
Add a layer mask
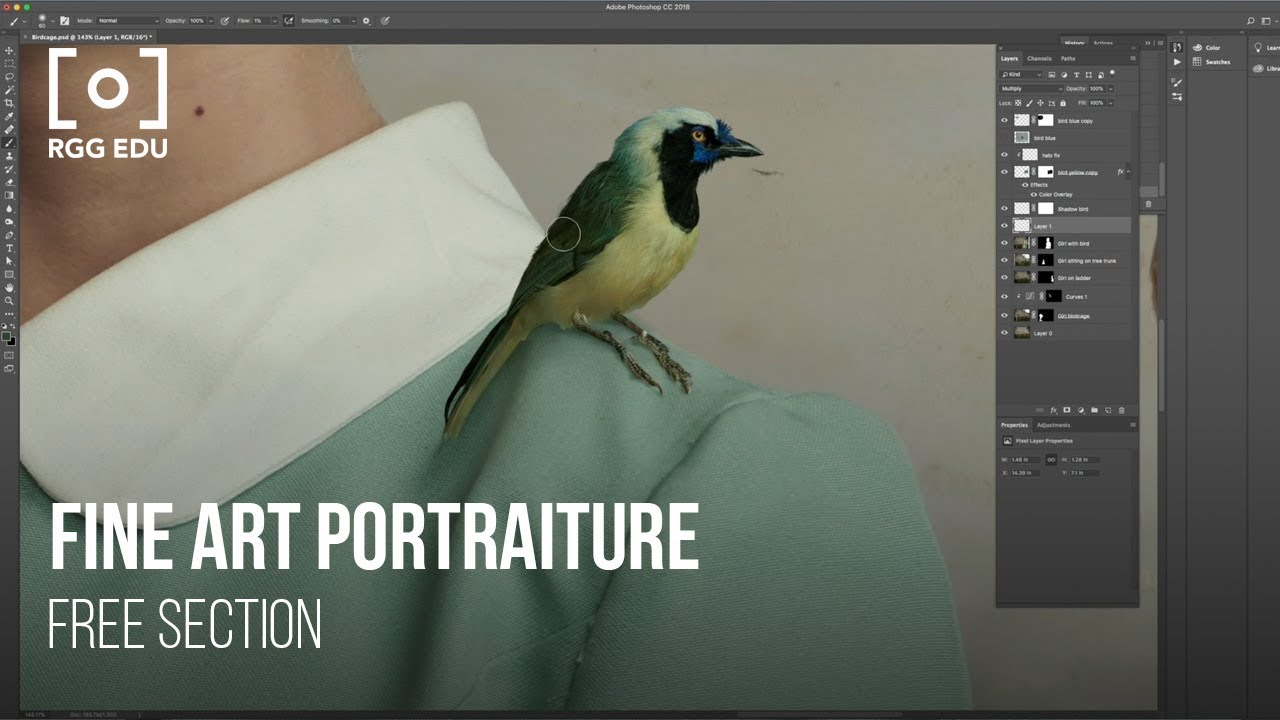1067,410
